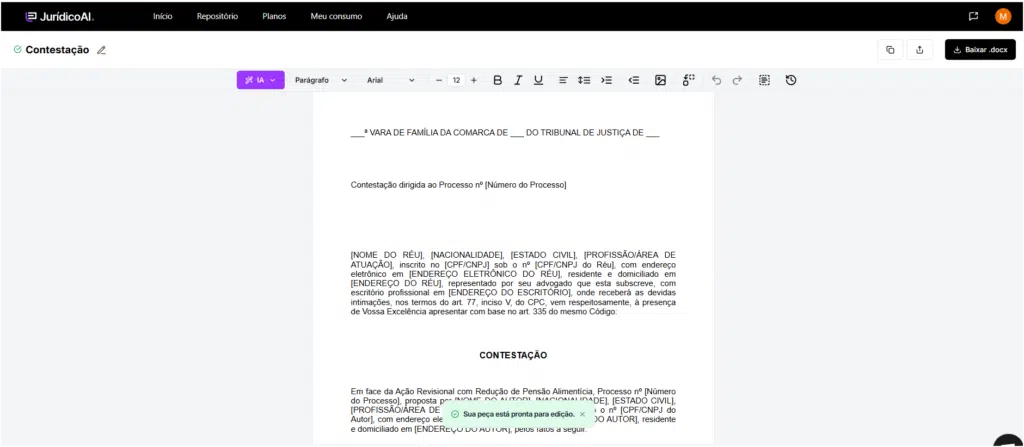1024x447 pixels.
Task: Click the placeholder fields icon in toolbar
Action: point(688,80)
